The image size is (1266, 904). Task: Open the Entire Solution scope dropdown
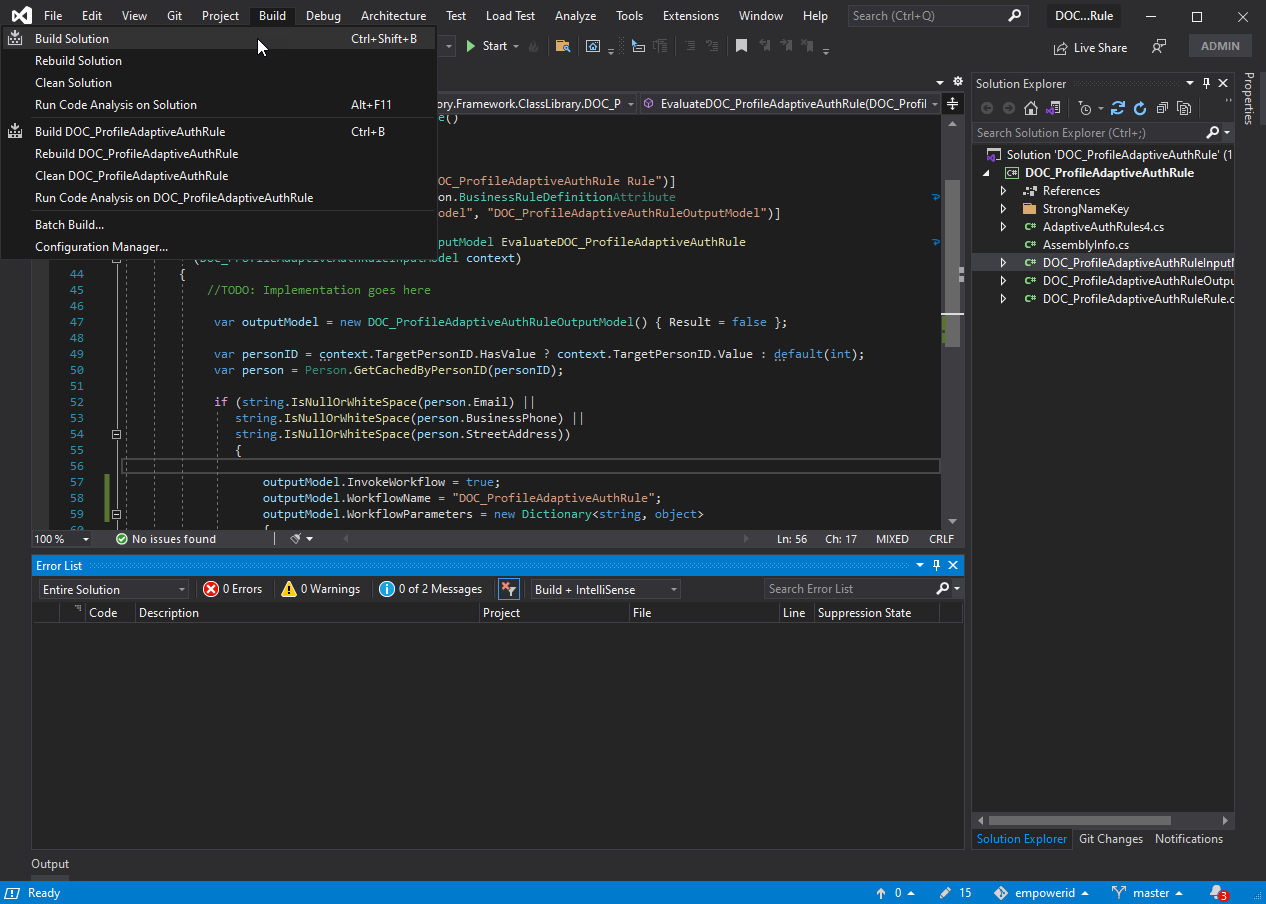(112, 589)
